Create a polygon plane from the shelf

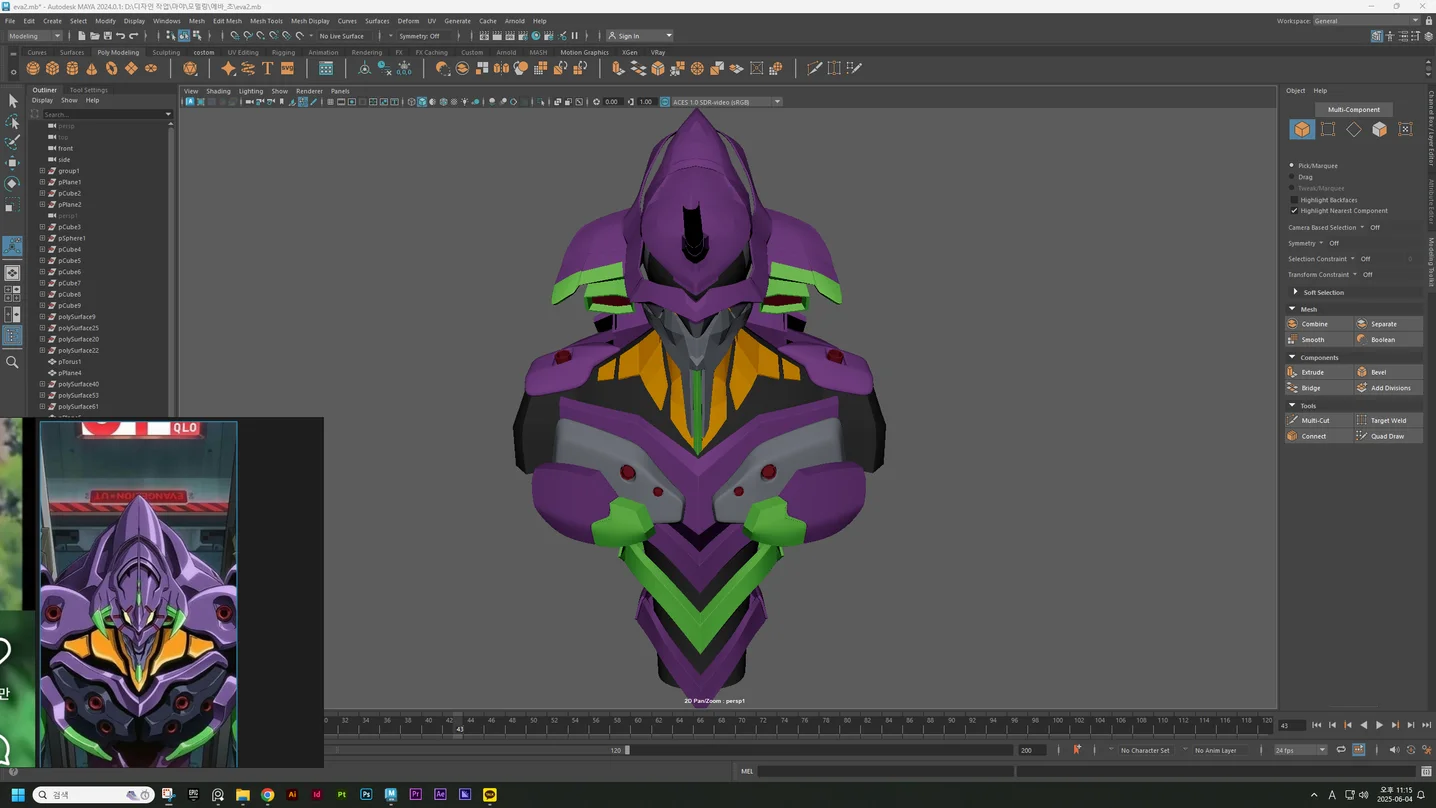[131, 68]
